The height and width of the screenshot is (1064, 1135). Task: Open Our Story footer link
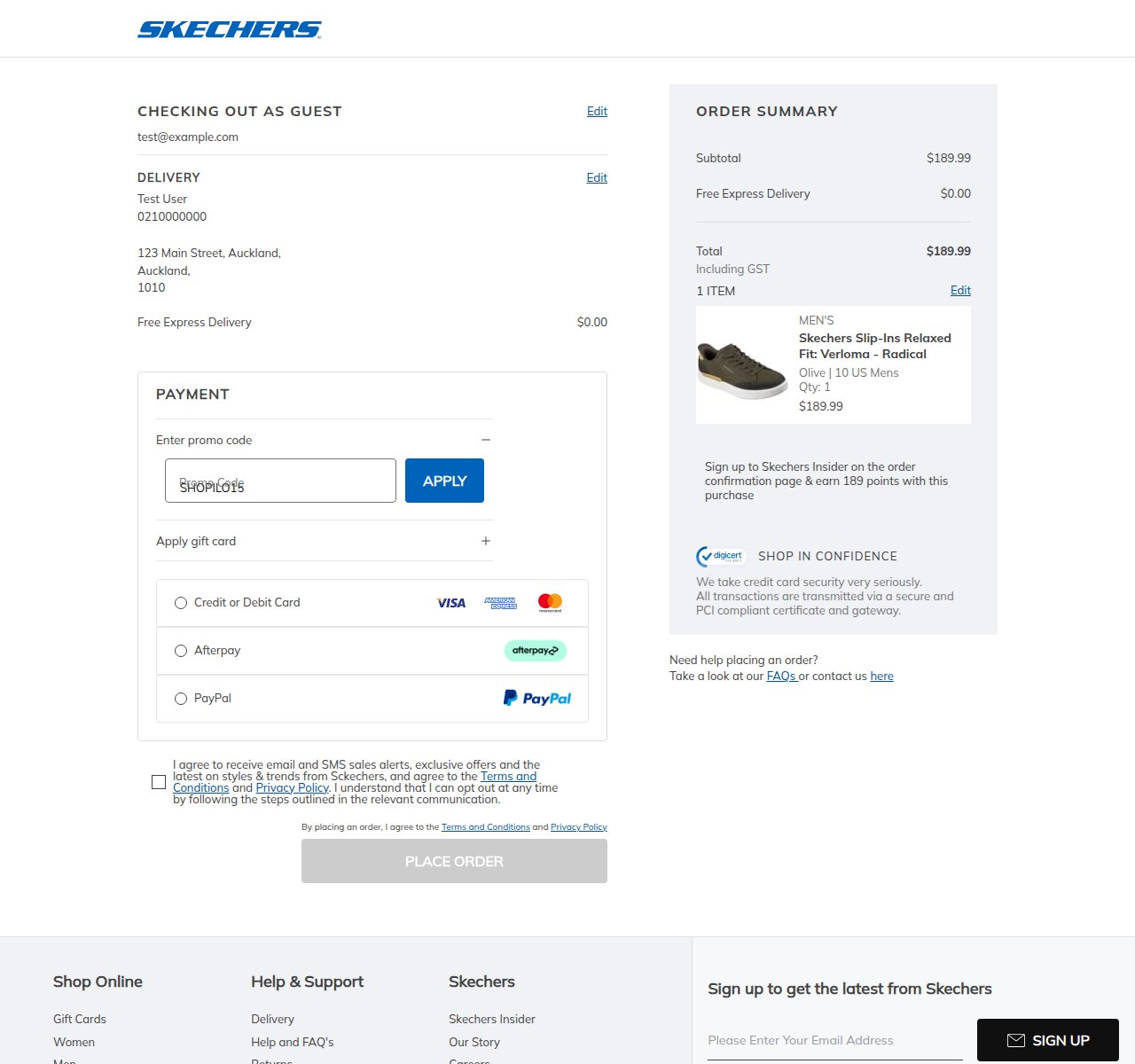(x=474, y=1042)
